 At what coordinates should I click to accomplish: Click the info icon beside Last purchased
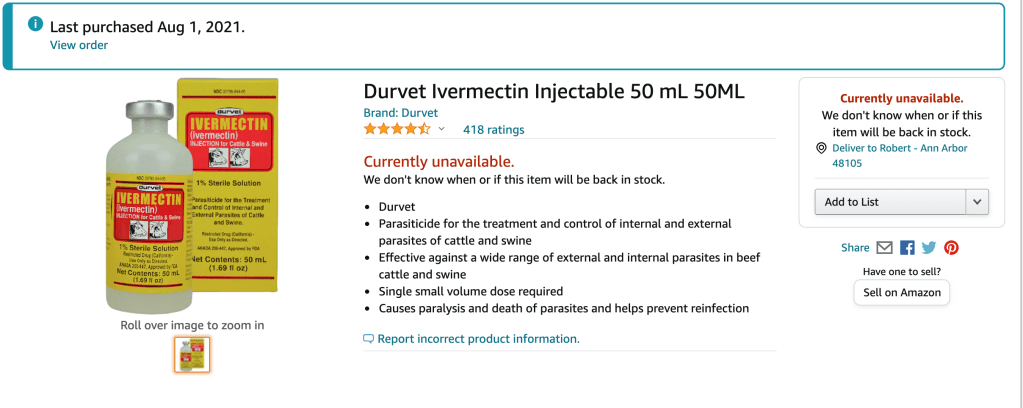[x=36, y=24]
